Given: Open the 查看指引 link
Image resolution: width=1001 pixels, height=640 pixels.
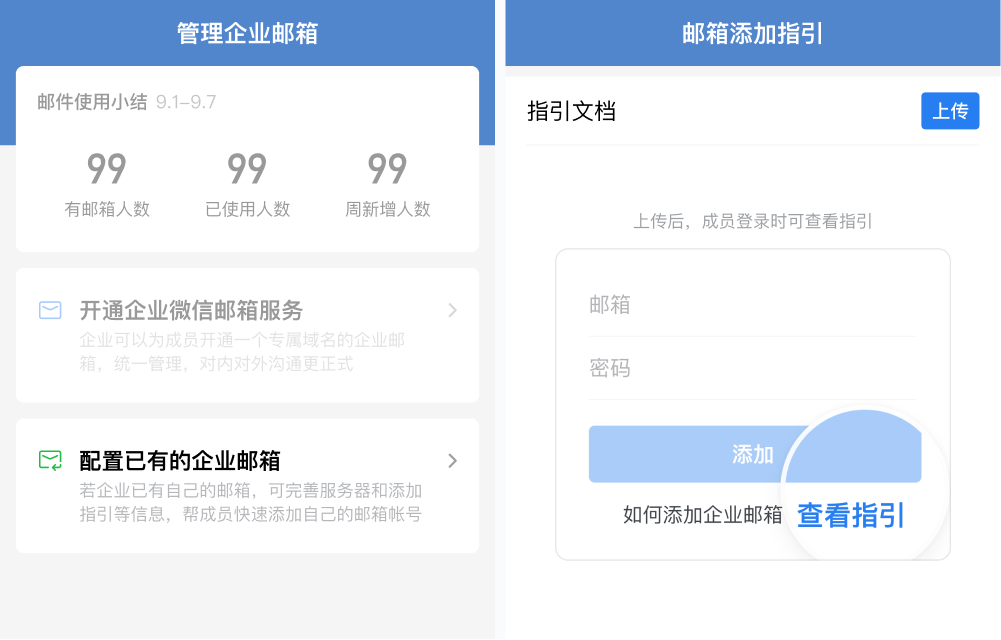Looking at the screenshot, I should click(x=851, y=515).
